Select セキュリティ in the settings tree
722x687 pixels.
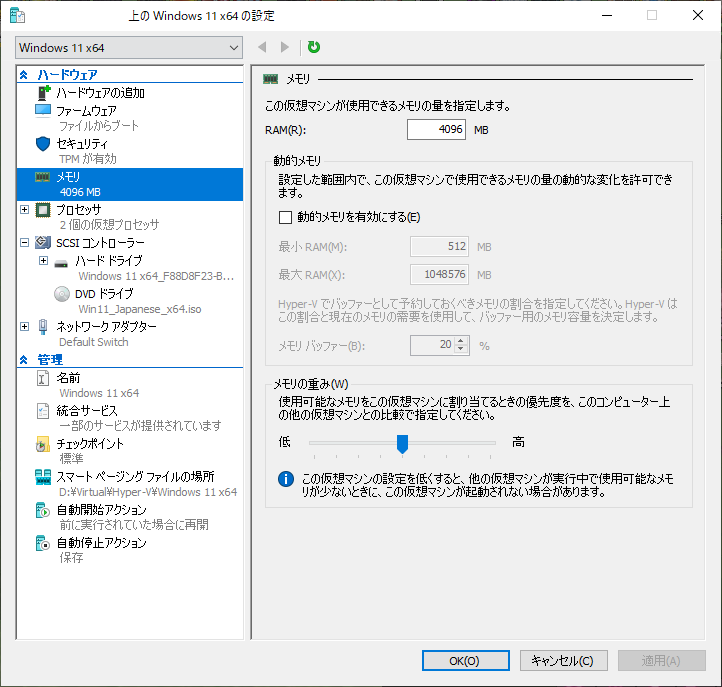(82, 144)
